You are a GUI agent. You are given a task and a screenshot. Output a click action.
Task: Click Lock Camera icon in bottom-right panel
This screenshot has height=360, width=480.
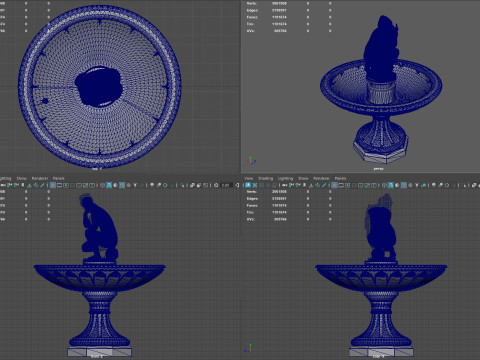(291, 185)
